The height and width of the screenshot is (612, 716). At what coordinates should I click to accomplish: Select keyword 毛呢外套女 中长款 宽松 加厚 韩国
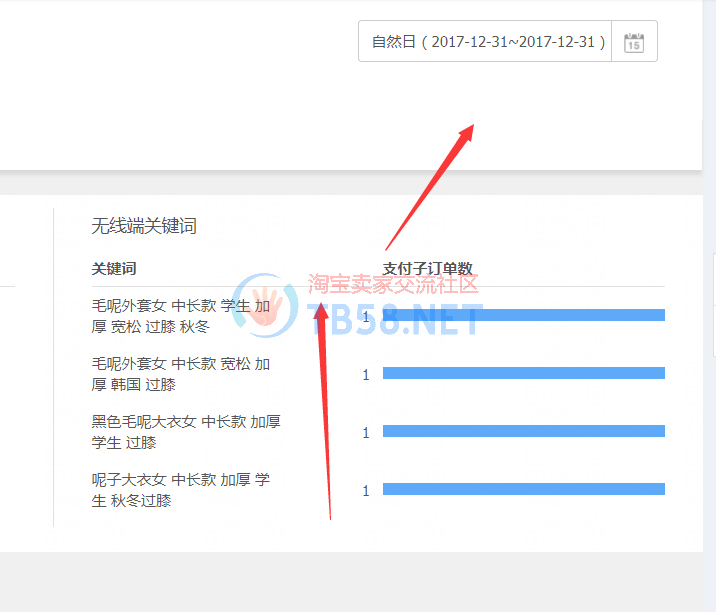[x=180, y=374]
